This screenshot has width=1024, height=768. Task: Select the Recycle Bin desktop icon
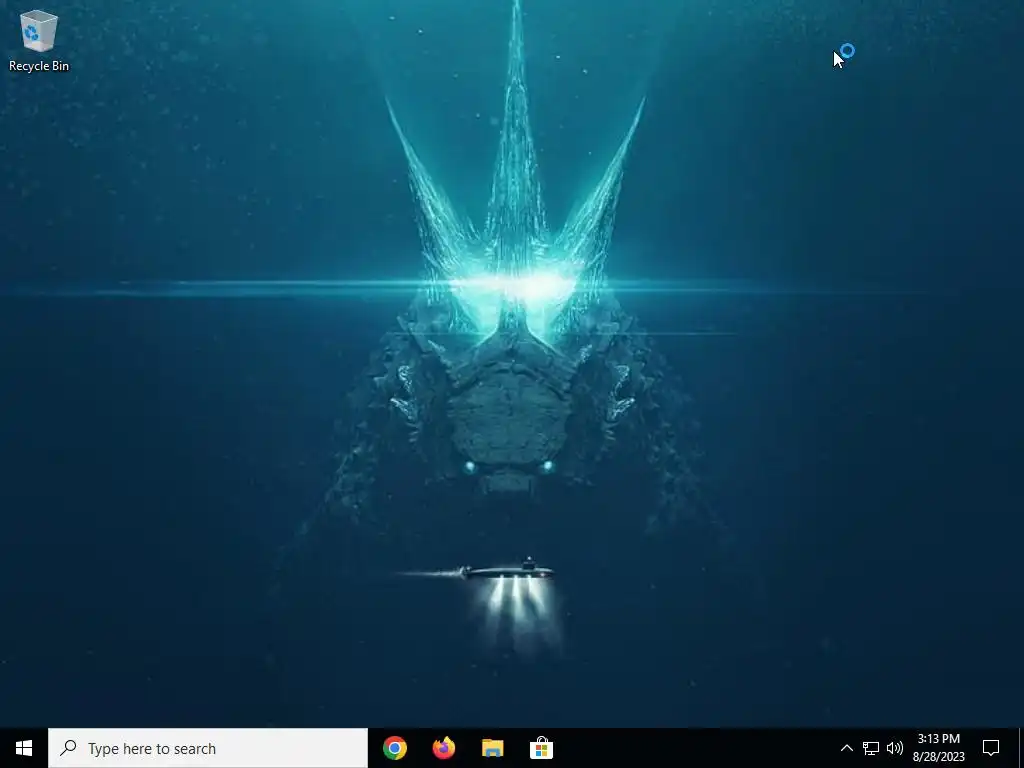(39, 40)
